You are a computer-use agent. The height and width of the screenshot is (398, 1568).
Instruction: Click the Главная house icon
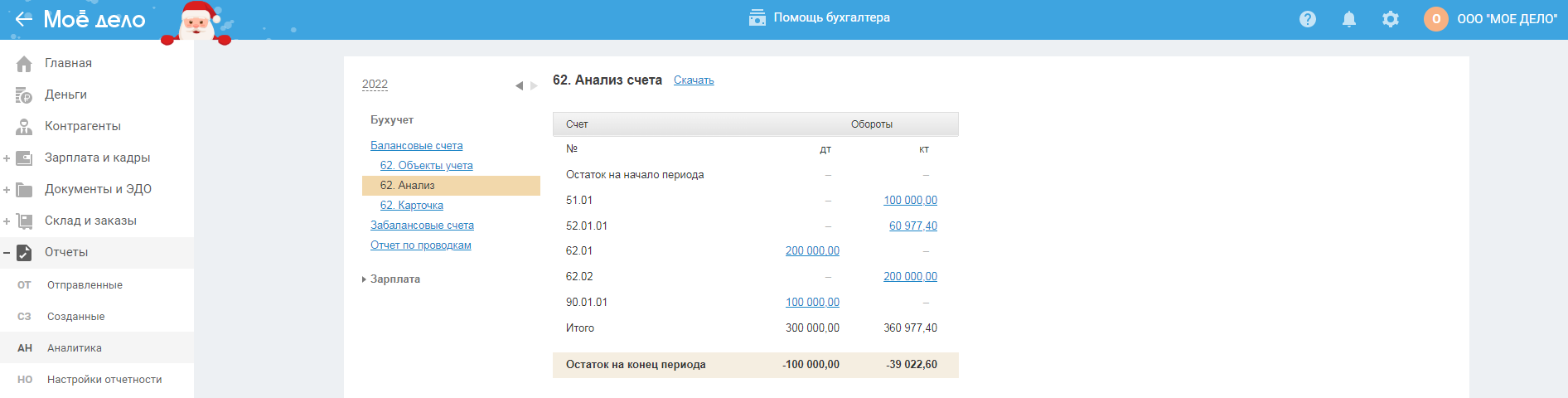tap(24, 64)
